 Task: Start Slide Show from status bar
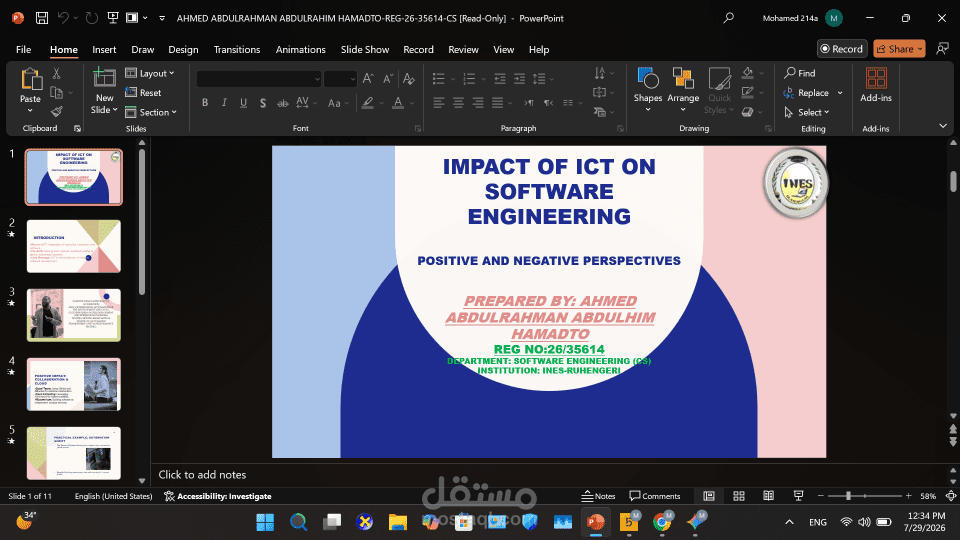pos(798,496)
